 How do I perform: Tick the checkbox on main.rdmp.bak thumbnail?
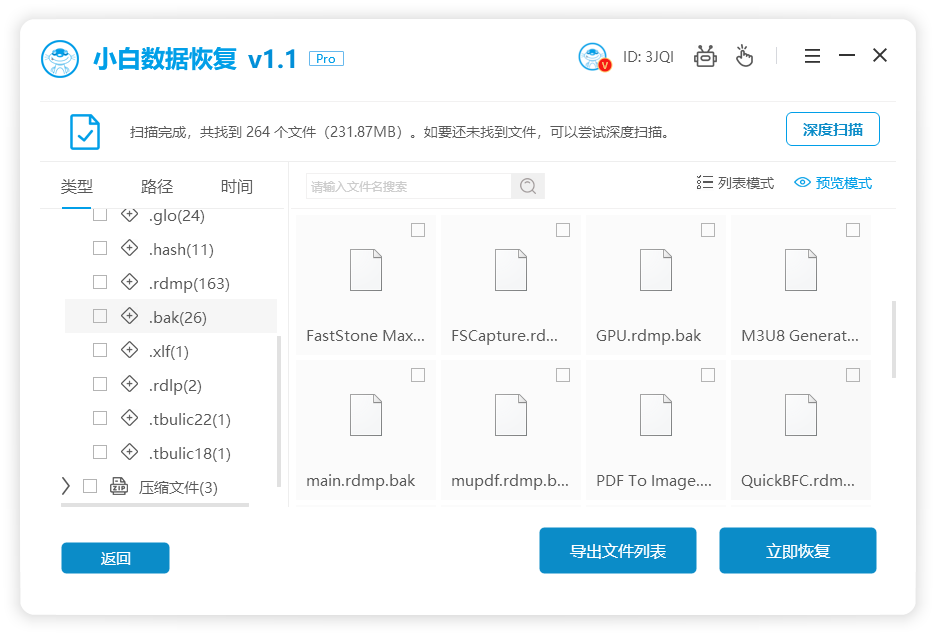coord(418,375)
